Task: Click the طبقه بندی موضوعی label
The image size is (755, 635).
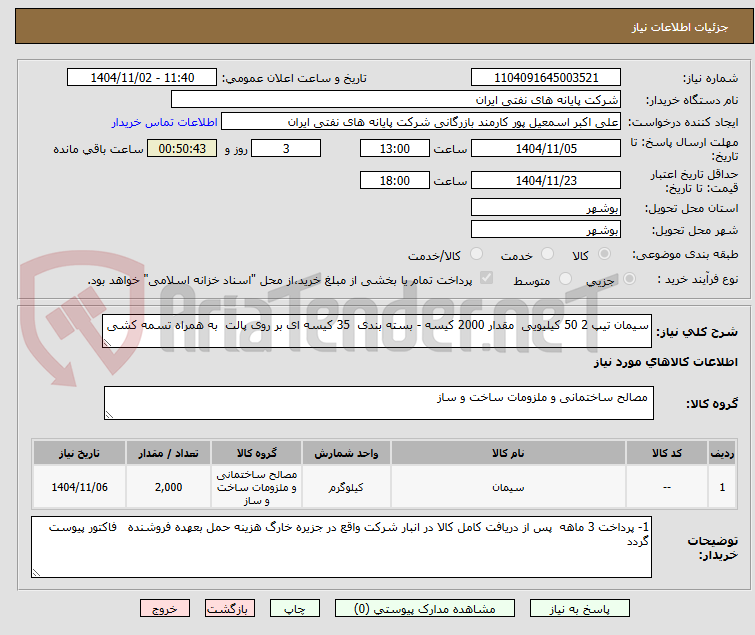Action: point(685,254)
